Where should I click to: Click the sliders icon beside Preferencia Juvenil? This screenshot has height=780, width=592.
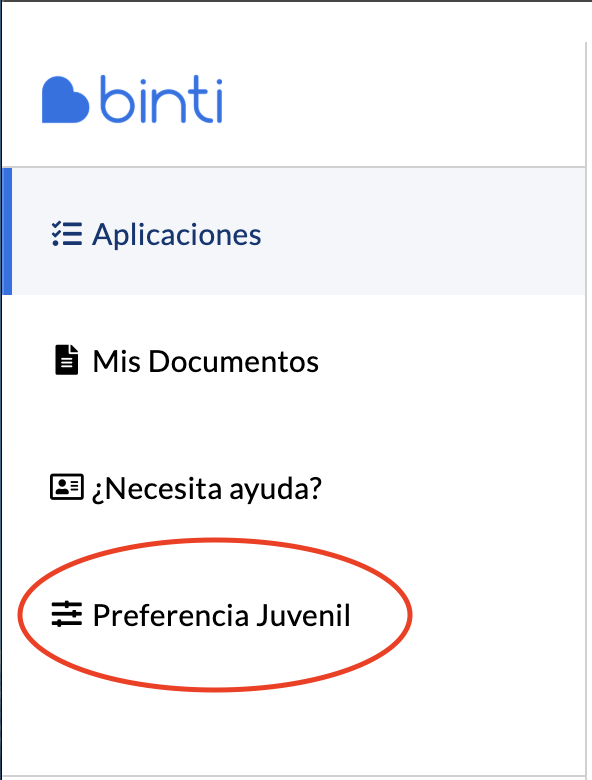click(x=67, y=614)
